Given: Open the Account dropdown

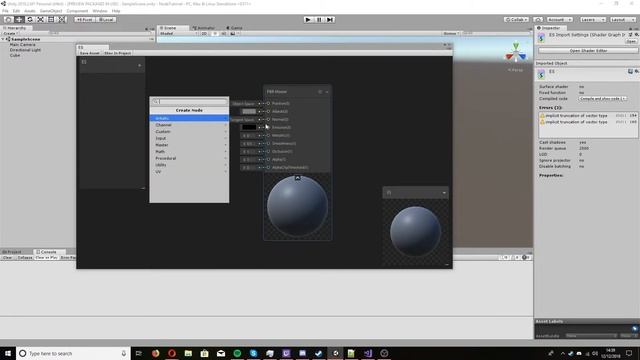Looking at the screenshot, I should (560, 20).
